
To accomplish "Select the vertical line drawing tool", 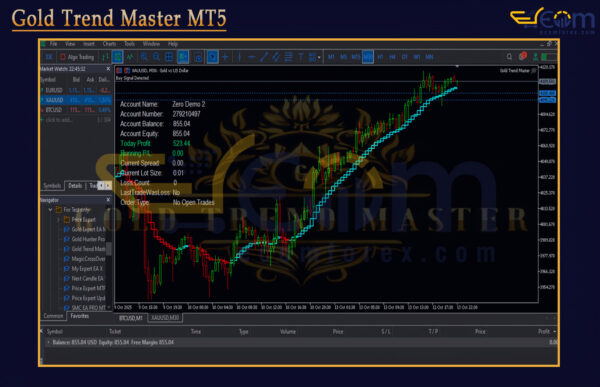I will 240,57.
